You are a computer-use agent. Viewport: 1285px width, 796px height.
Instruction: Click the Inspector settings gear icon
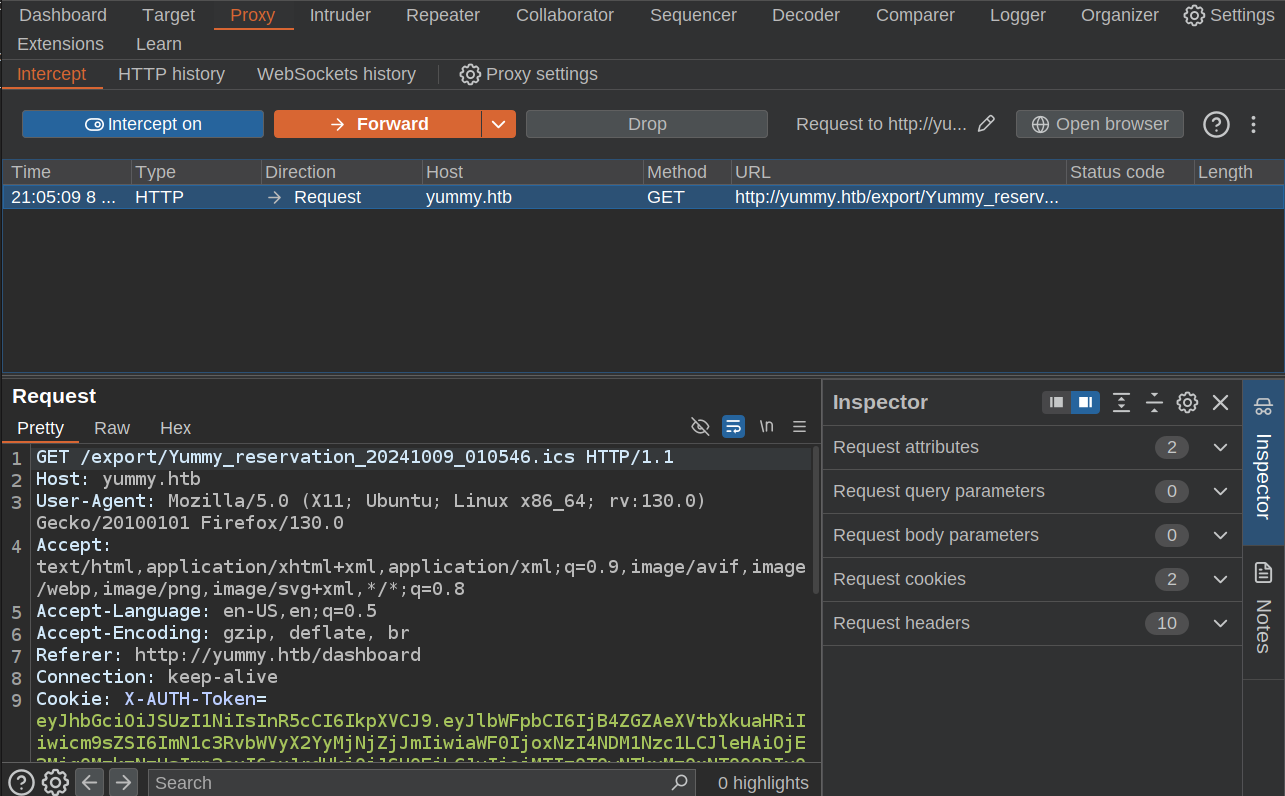pyautogui.click(x=1187, y=402)
